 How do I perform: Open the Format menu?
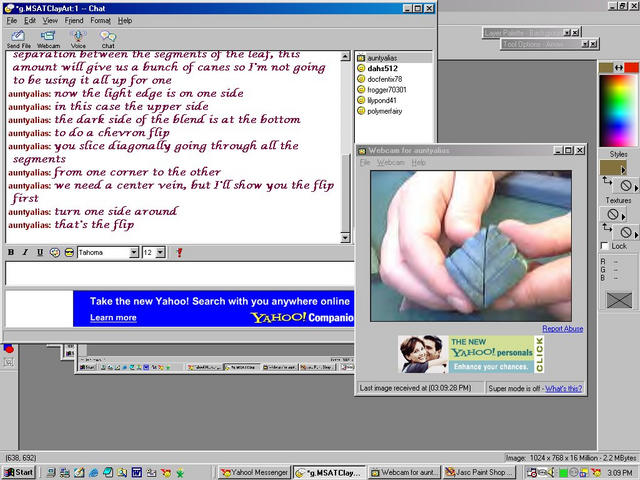coord(100,21)
